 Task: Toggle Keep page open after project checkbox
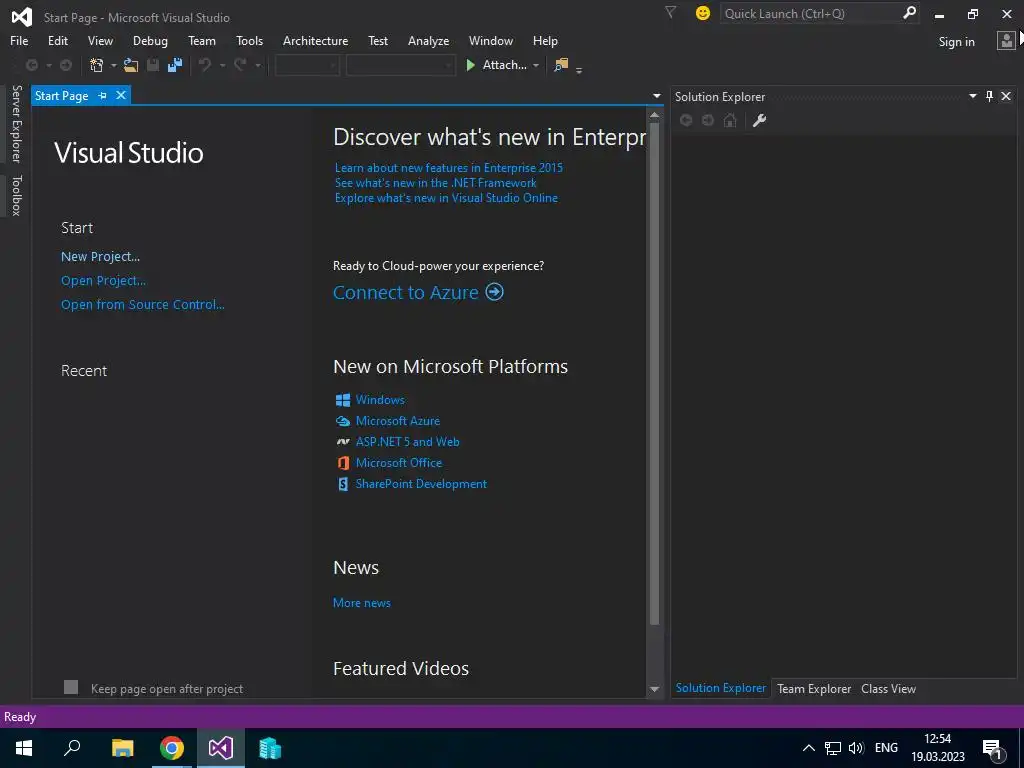pos(71,687)
